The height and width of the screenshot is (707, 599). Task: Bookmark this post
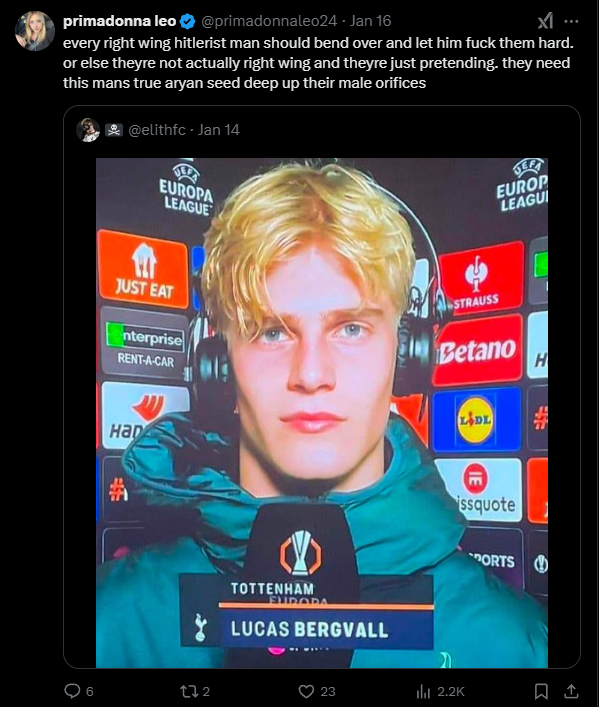[541, 691]
